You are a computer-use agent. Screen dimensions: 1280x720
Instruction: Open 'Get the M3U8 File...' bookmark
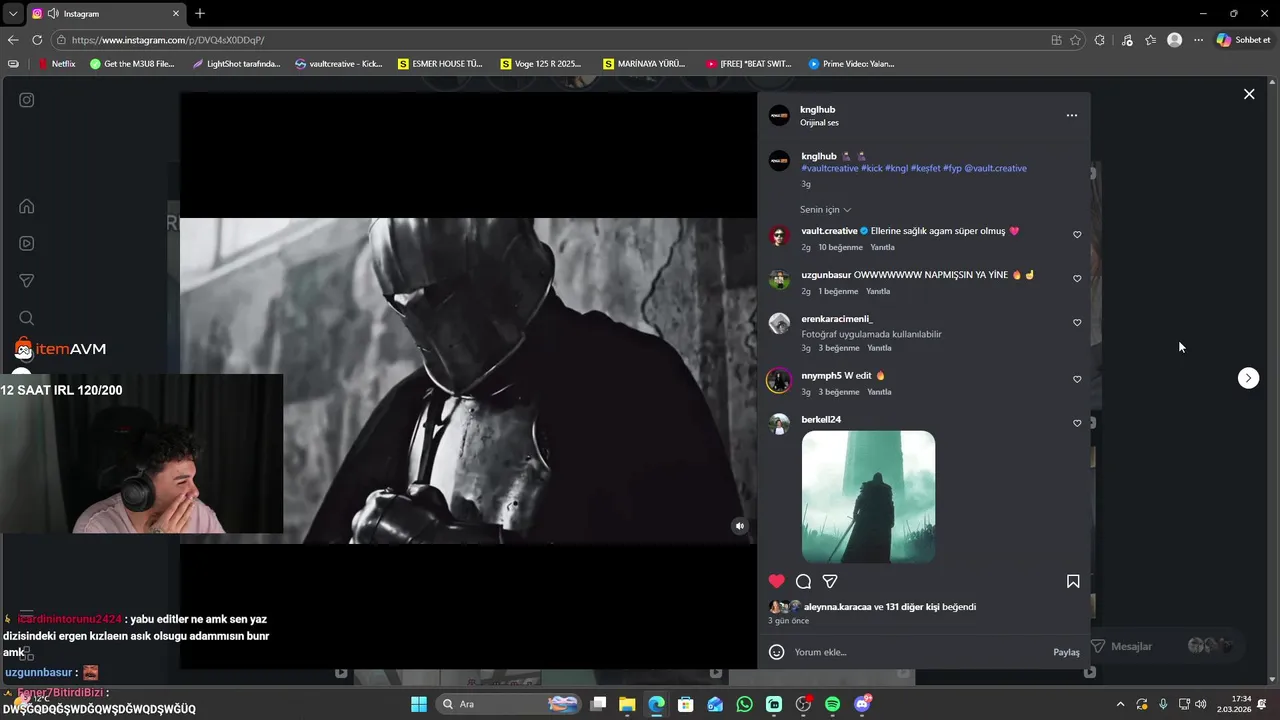click(133, 64)
